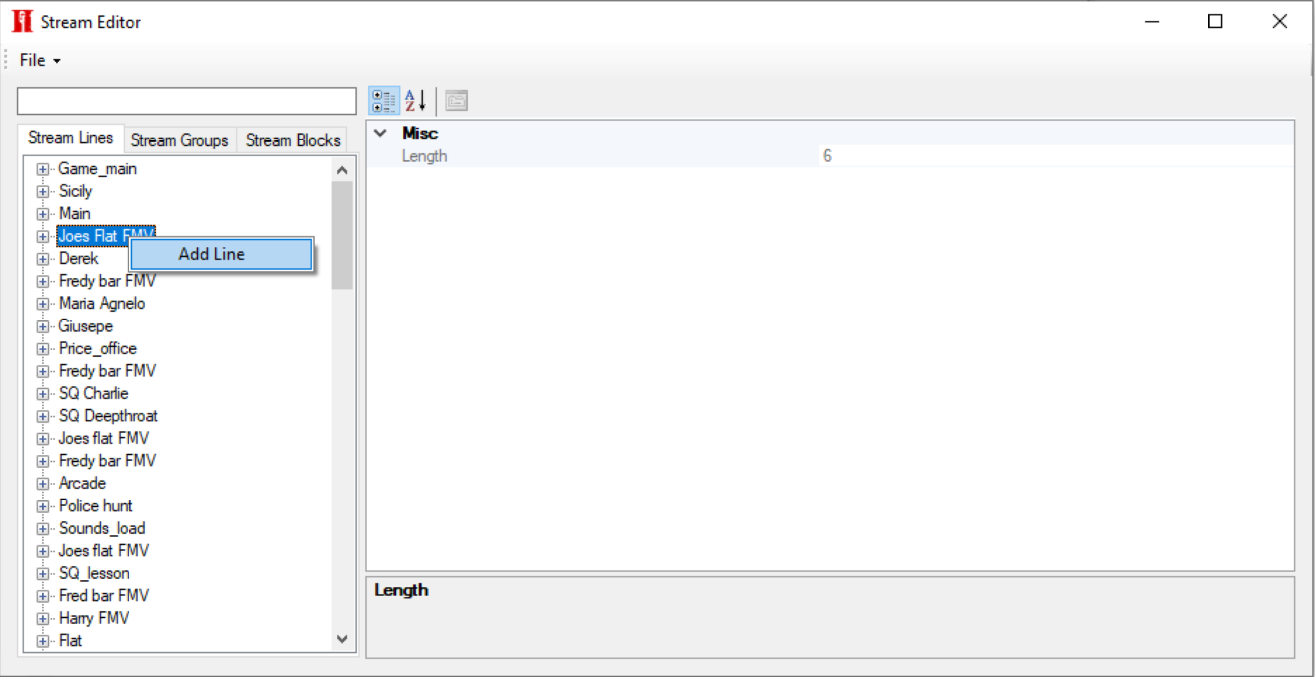The image size is (1315, 677).
Task: Expand the Sounds_load node
Action: 43,529
